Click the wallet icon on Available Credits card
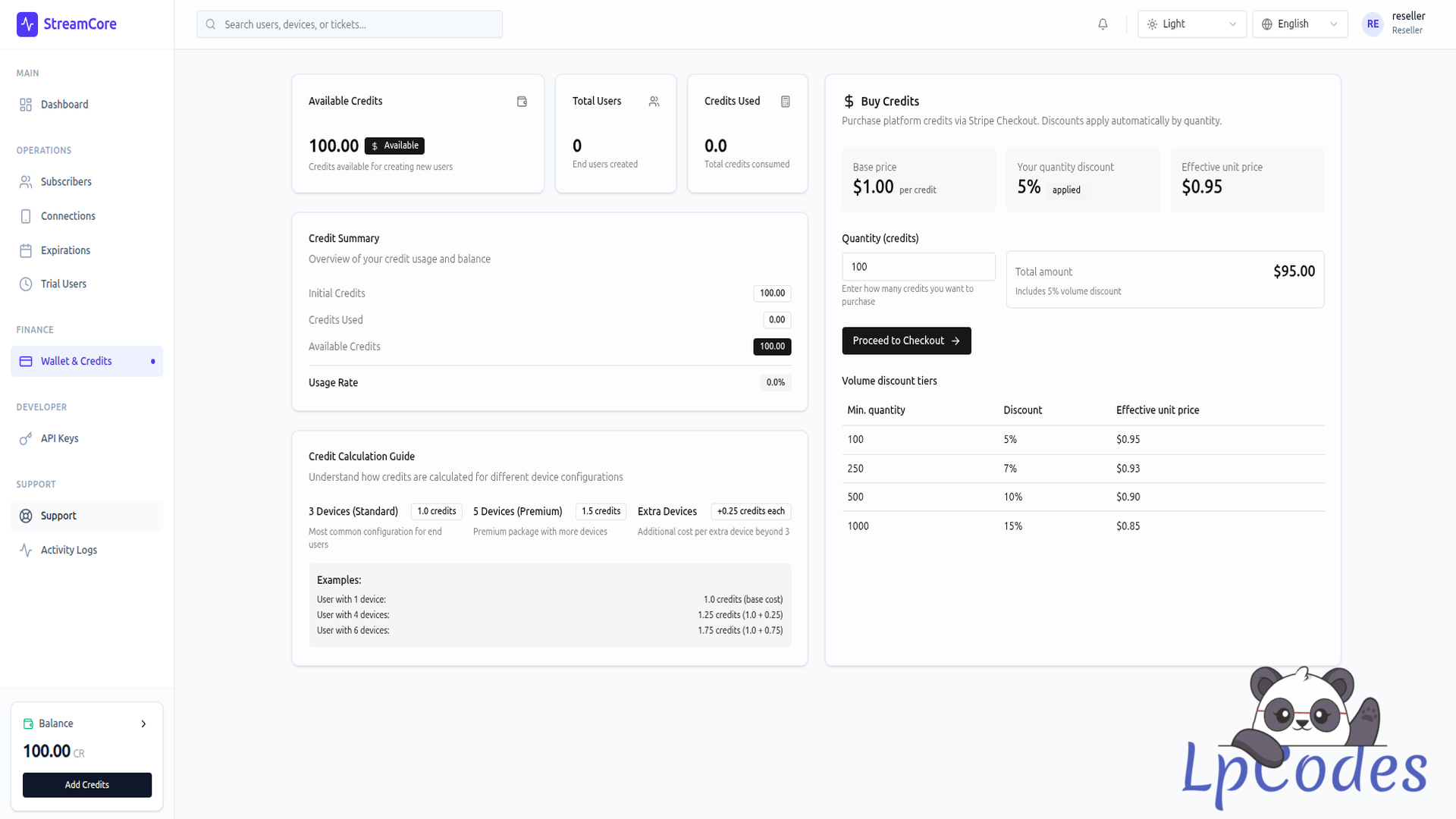 (522, 102)
